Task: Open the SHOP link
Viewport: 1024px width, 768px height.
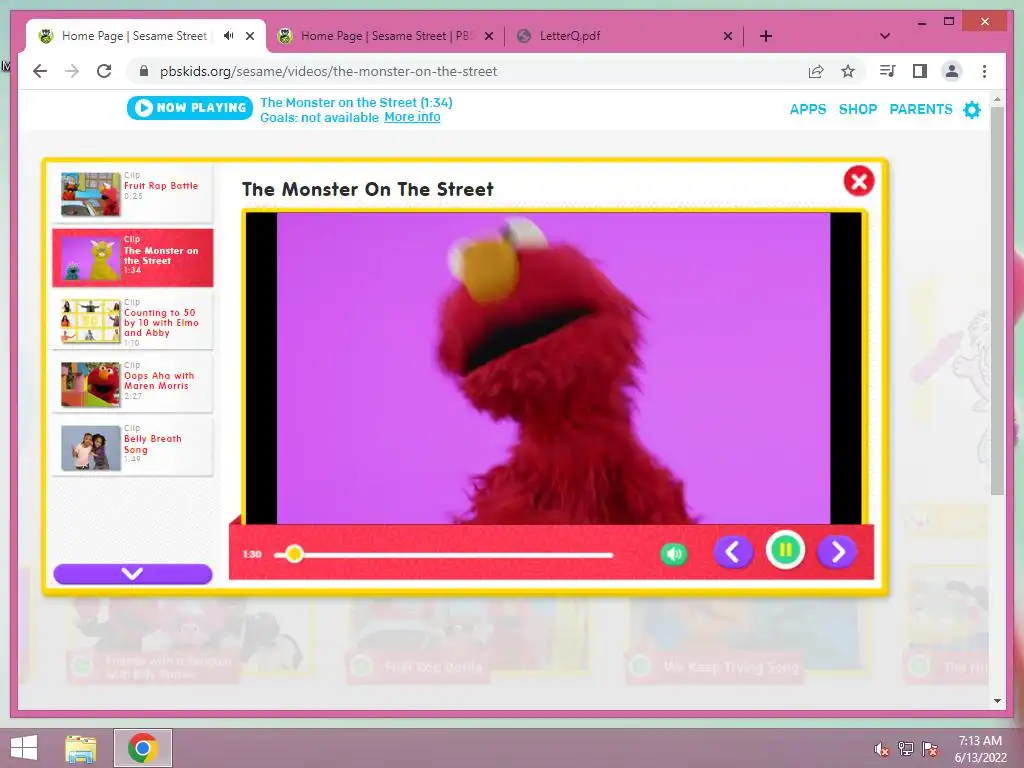Action: point(857,109)
